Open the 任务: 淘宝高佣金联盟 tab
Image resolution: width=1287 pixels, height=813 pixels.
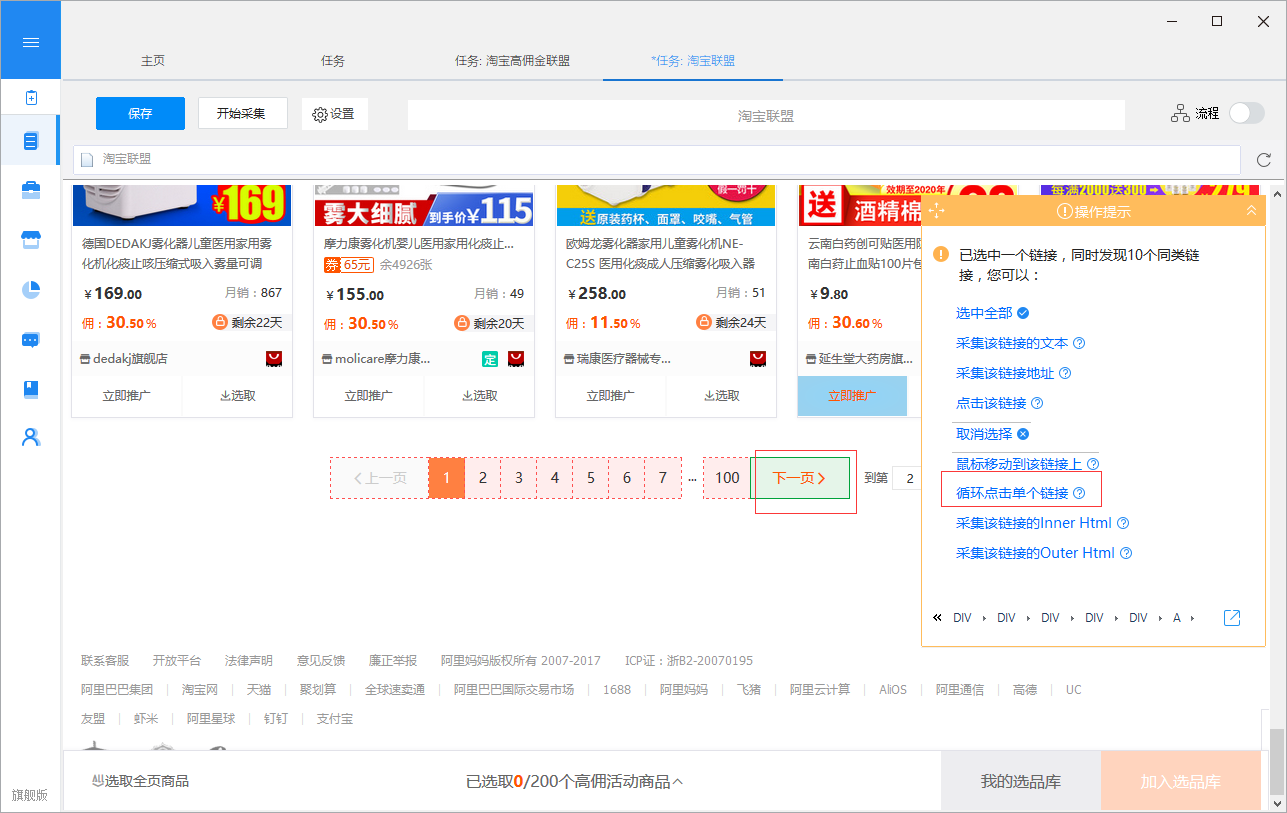[x=512, y=60]
